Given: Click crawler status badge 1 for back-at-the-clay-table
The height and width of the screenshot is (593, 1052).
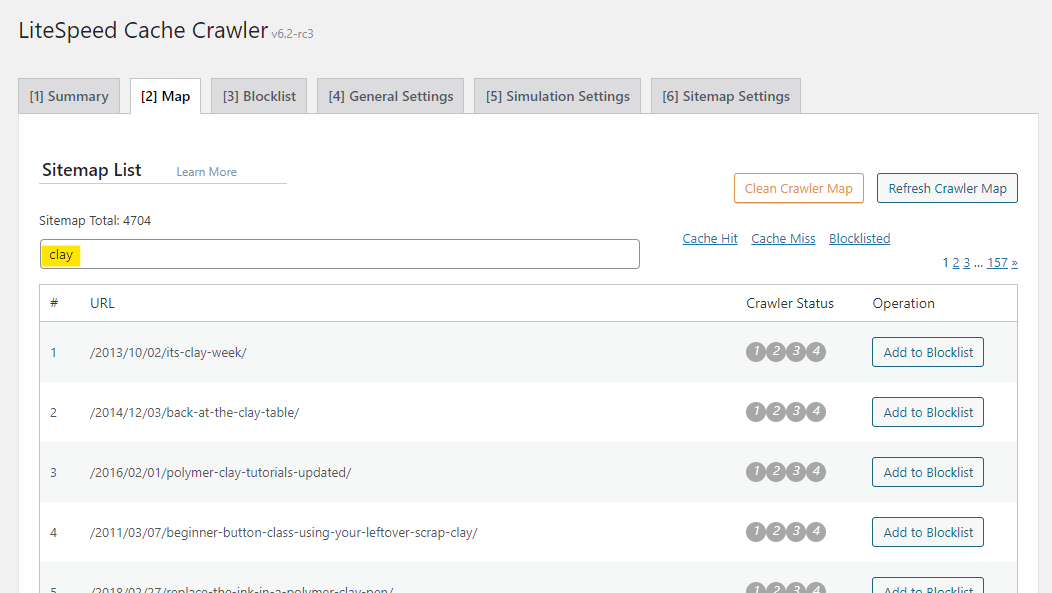Looking at the screenshot, I should click(756, 411).
